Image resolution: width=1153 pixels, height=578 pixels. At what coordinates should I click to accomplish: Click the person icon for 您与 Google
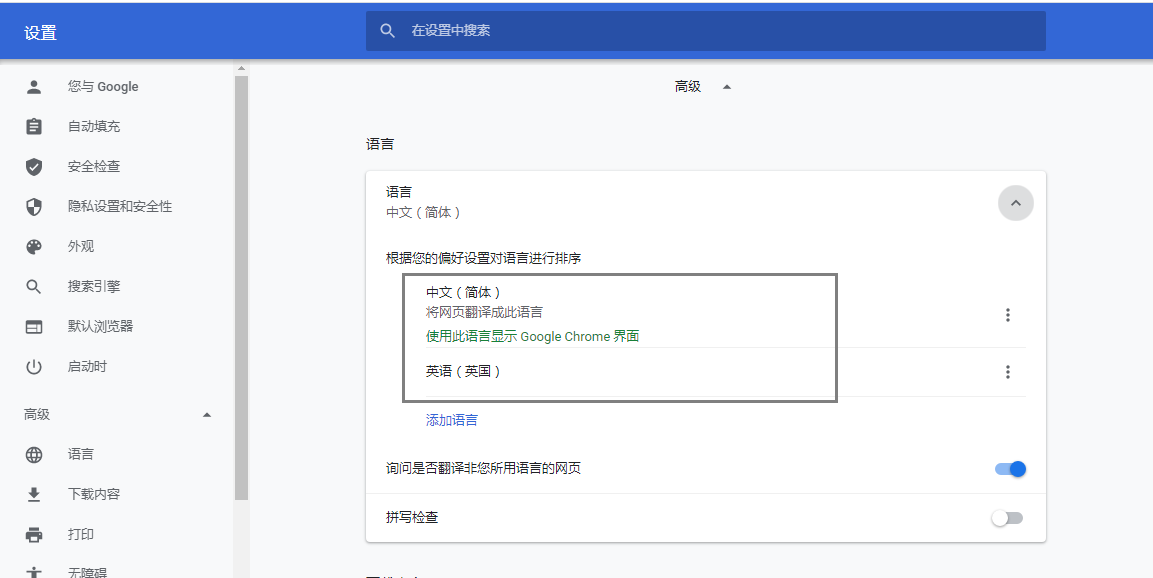[34, 87]
